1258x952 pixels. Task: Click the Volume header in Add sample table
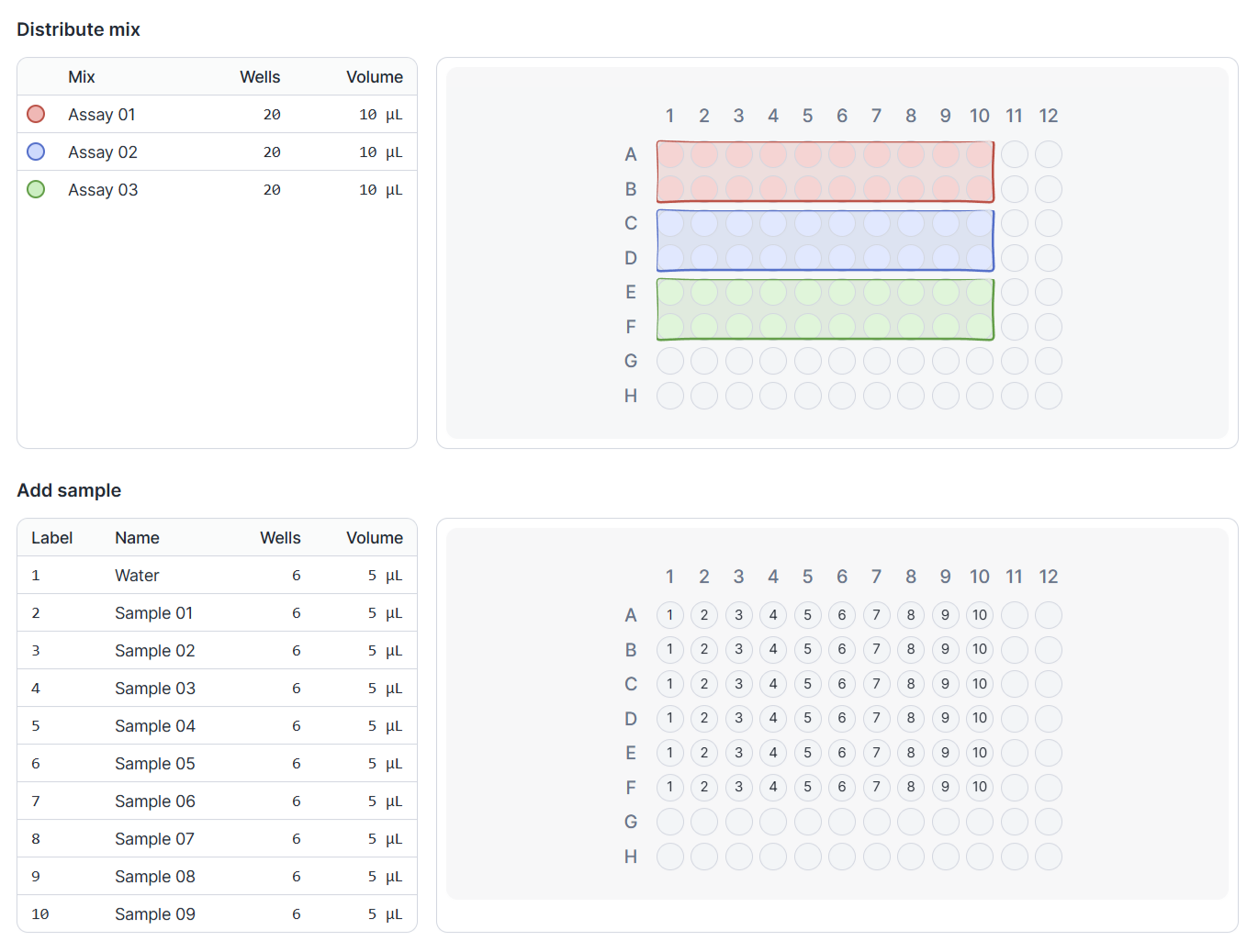(x=374, y=538)
